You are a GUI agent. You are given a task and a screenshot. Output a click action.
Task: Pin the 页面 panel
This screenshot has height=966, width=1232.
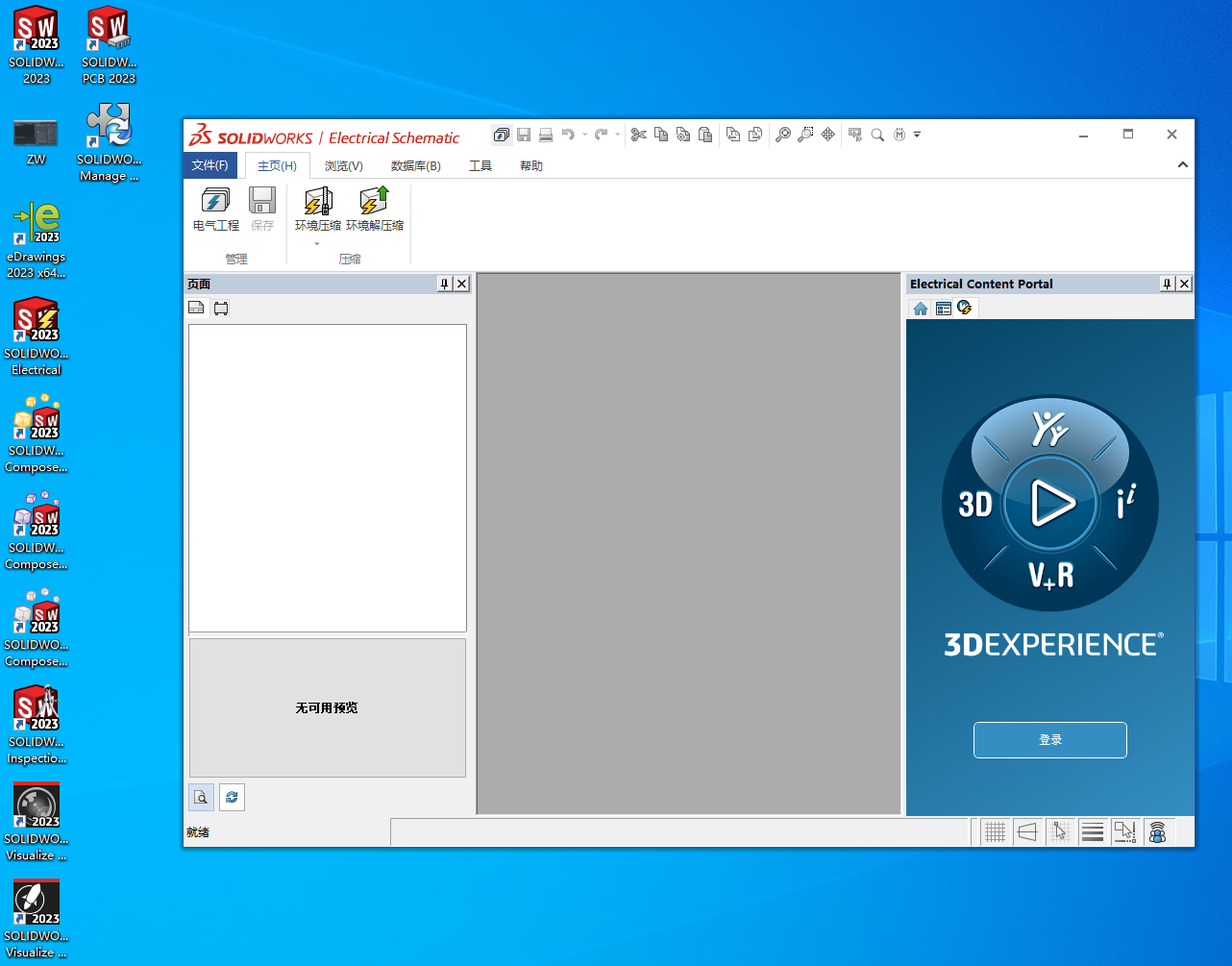(x=444, y=284)
